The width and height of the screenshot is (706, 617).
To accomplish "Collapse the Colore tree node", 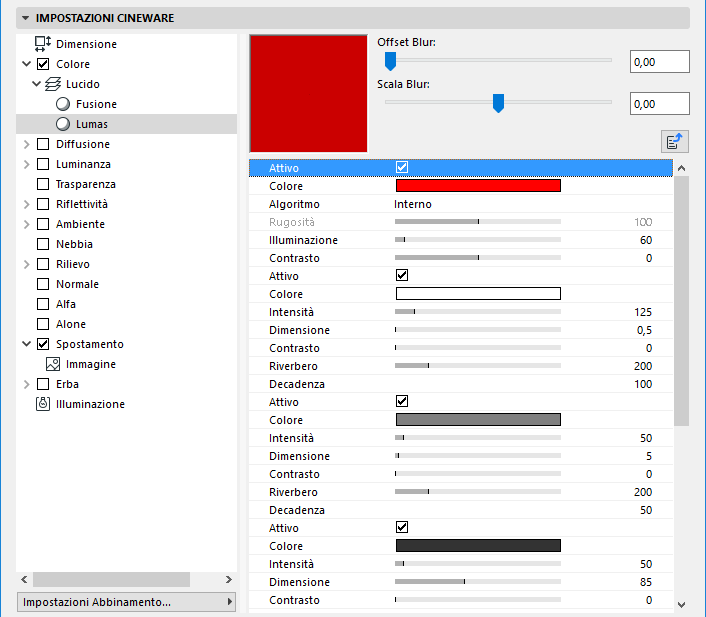I will 27,64.
